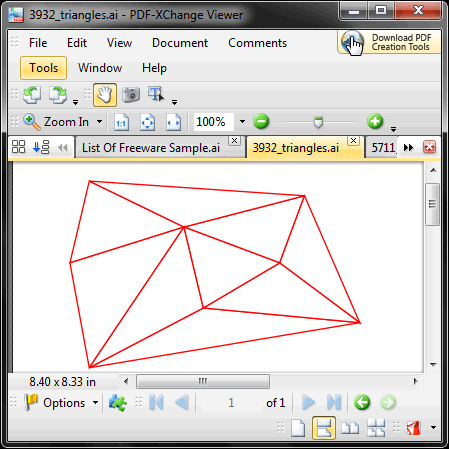Click the document tabs sort order icon
Viewport: 449px width, 449px height.
(x=41, y=147)
